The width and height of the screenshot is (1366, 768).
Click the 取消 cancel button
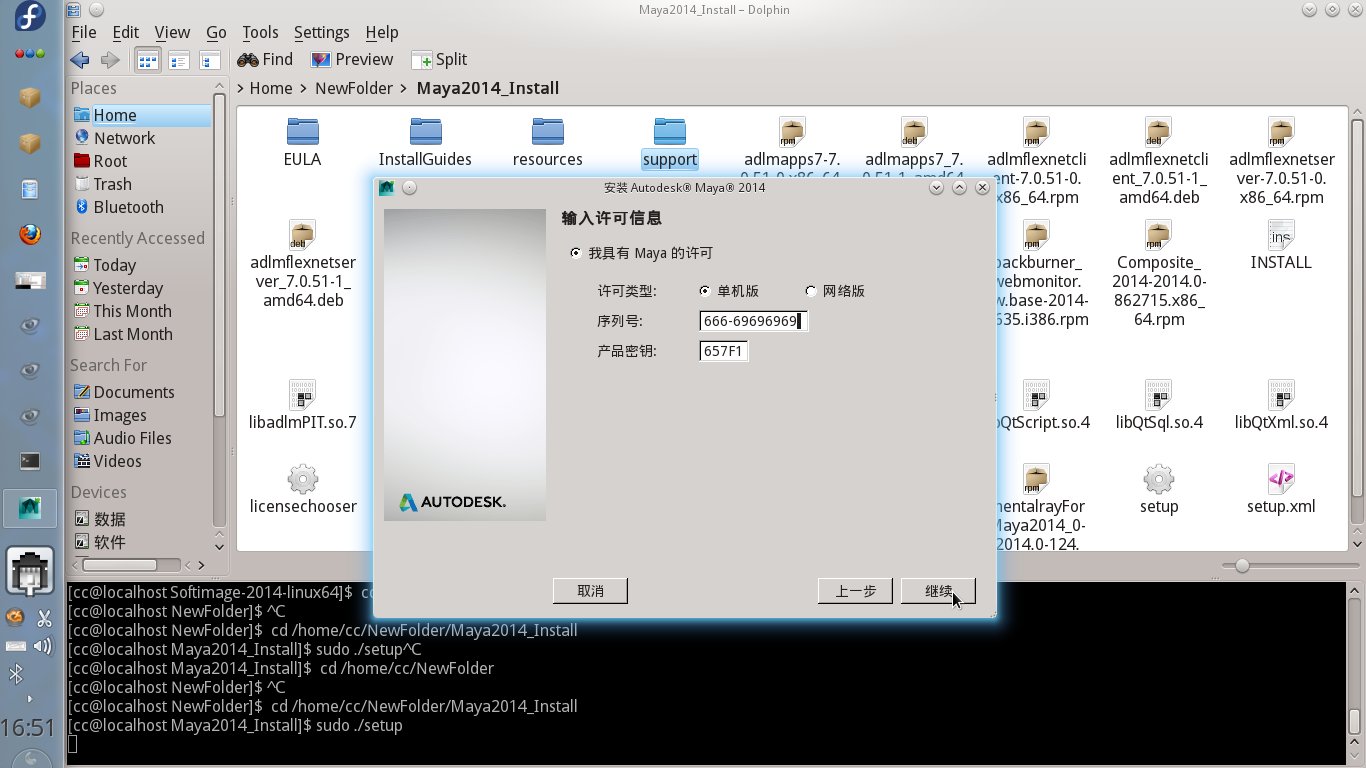click(590, 591)
